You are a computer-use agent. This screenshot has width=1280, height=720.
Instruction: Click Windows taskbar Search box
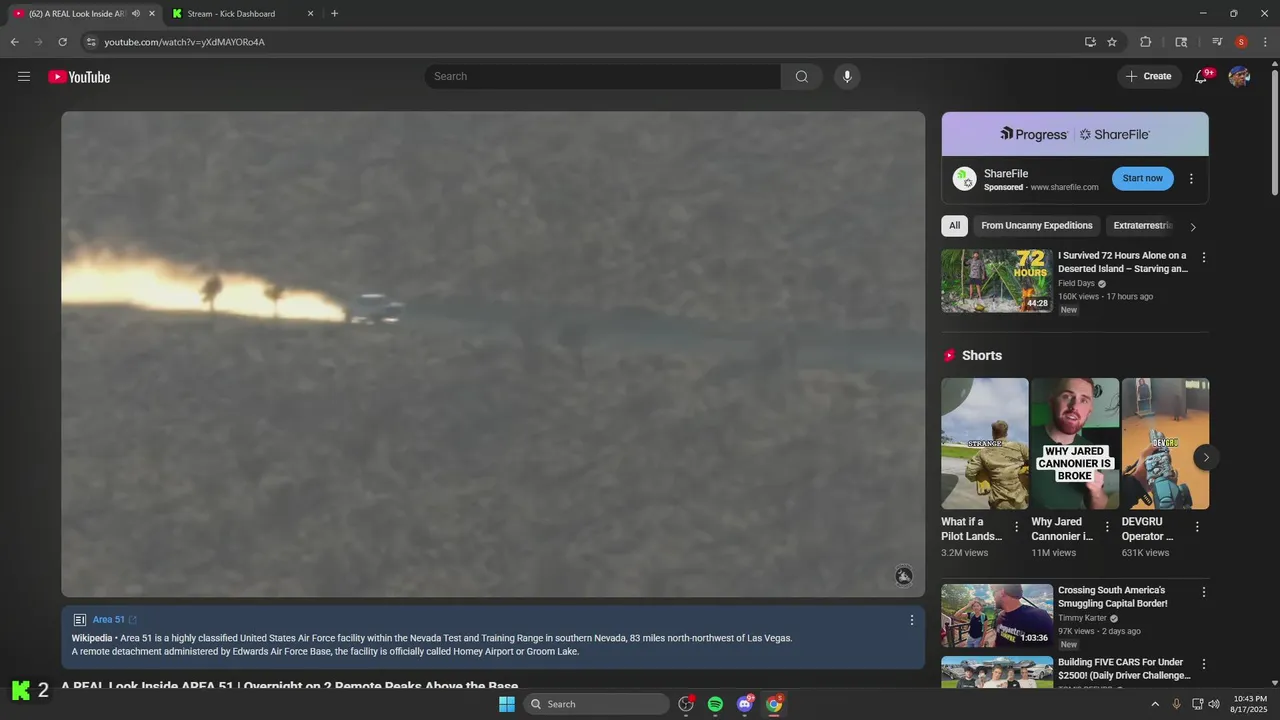pos(596,704)
